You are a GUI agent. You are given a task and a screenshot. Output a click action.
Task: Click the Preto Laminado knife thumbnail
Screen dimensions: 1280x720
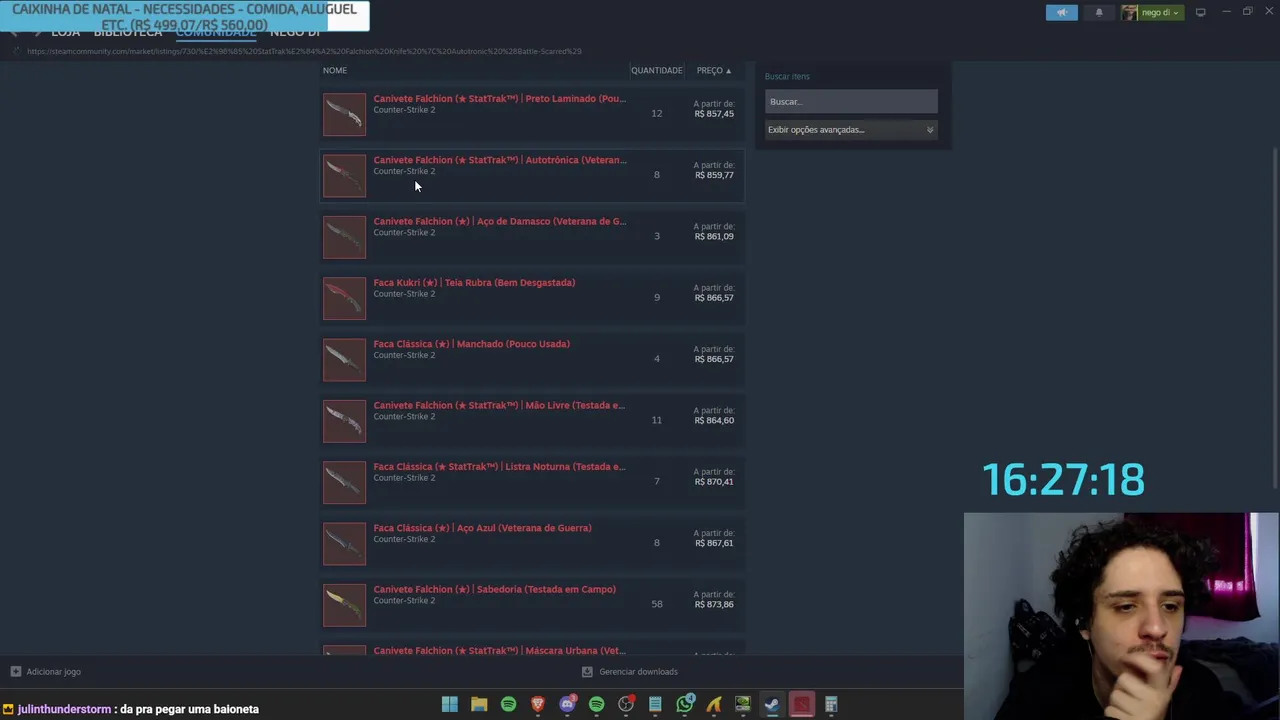344,114
